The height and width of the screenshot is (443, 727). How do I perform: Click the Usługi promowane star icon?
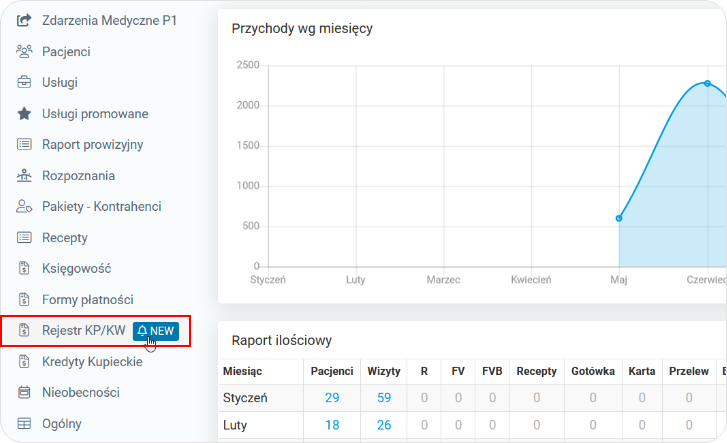click(24, 113)
